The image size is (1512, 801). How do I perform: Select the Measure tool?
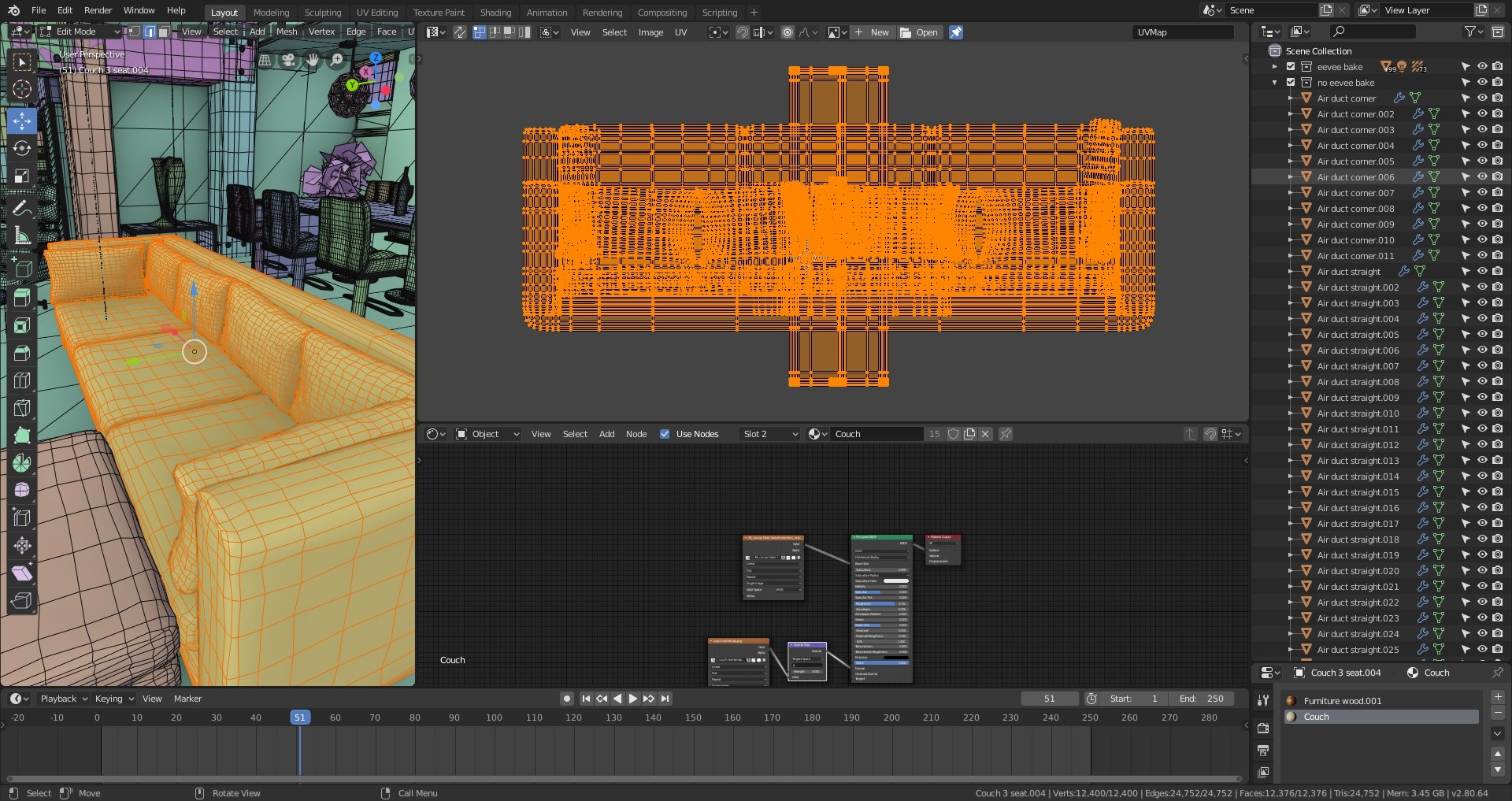[22, 235]
